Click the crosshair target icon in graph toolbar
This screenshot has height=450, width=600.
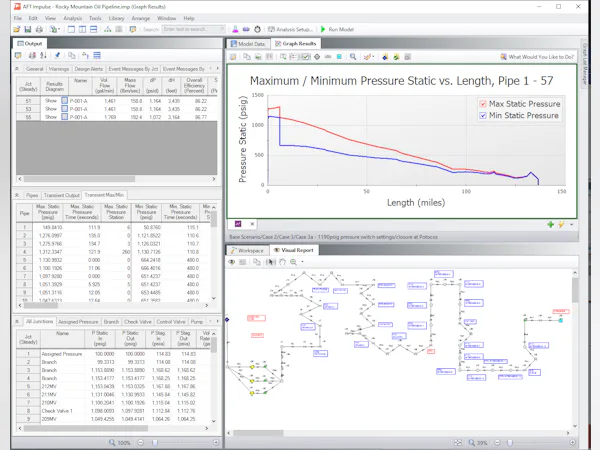(317, 57)
